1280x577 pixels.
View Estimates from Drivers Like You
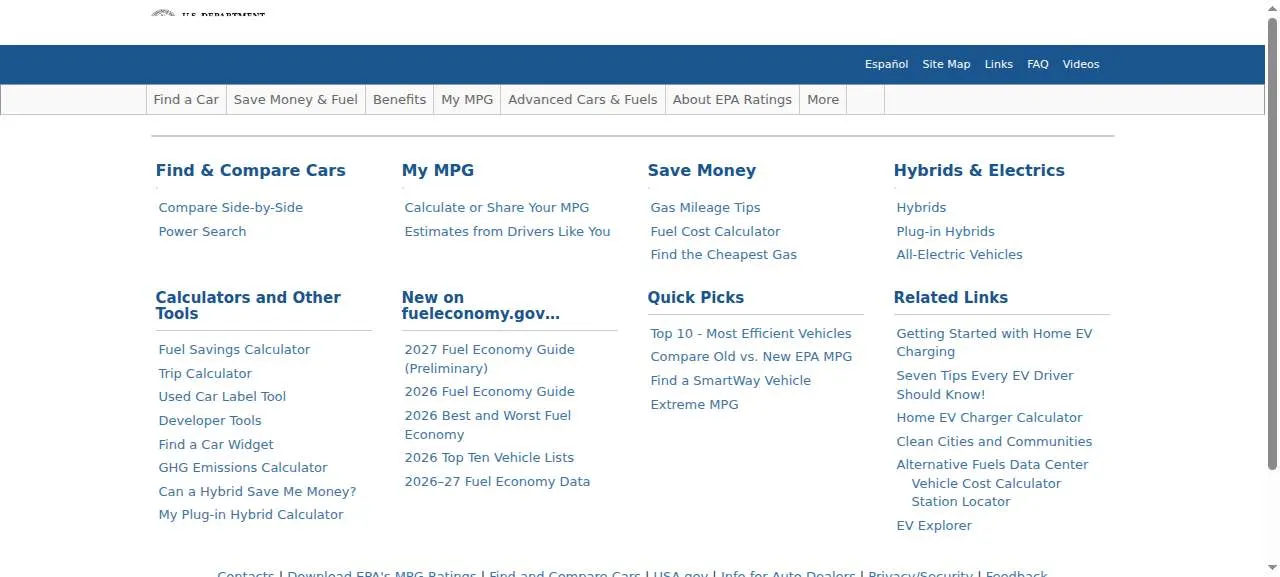(507, 232)
